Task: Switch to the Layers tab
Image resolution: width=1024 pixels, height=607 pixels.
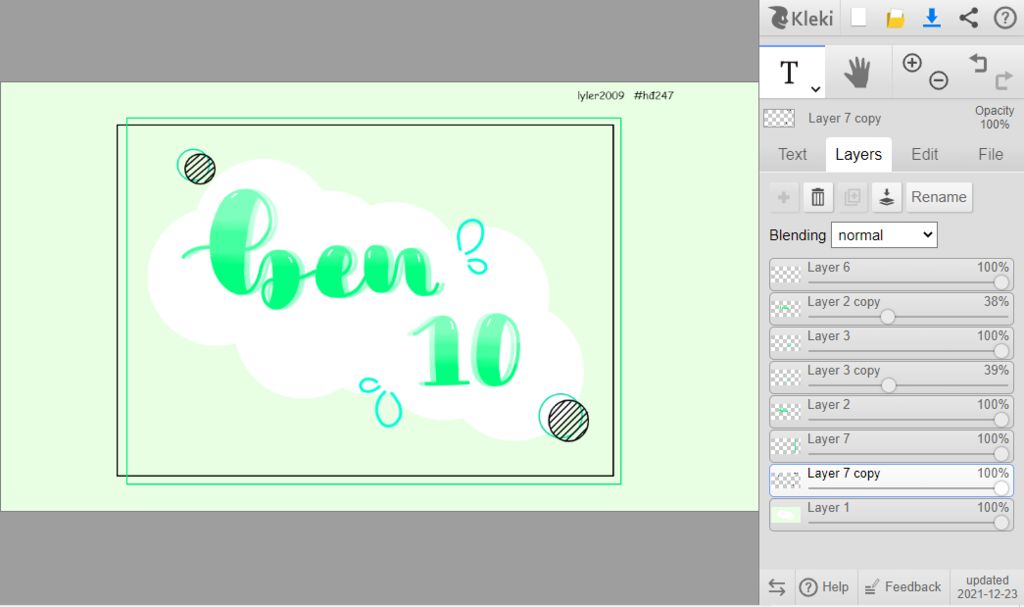Action: coord(858,154)
